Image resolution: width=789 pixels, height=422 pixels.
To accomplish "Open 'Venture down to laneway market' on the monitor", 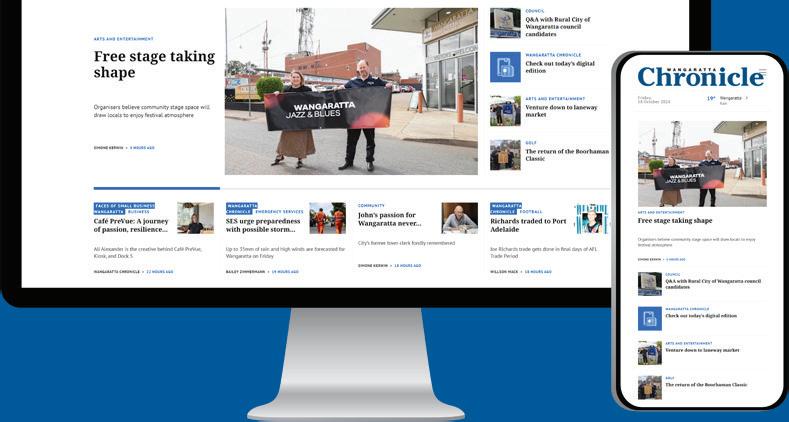I will 561,111.
